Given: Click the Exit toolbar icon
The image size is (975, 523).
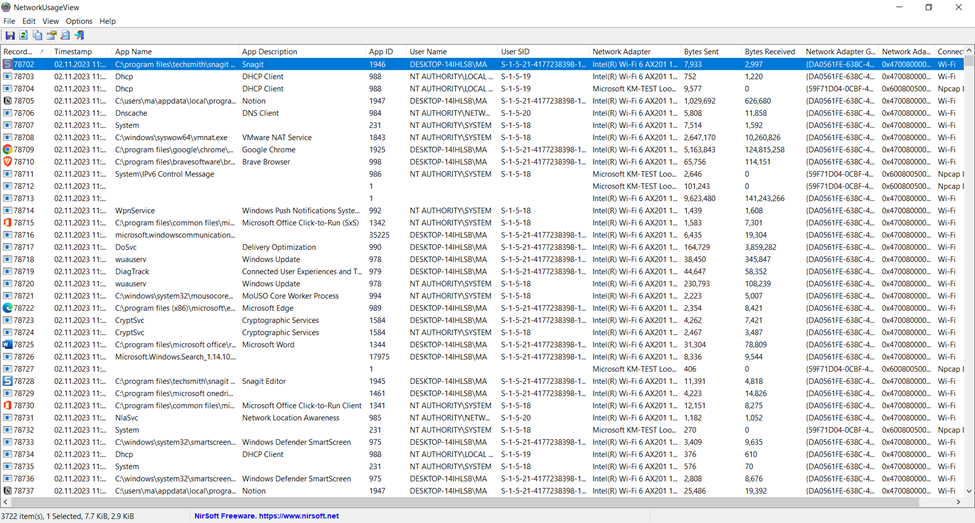Looking at the screenshot, I should point(79,35).
